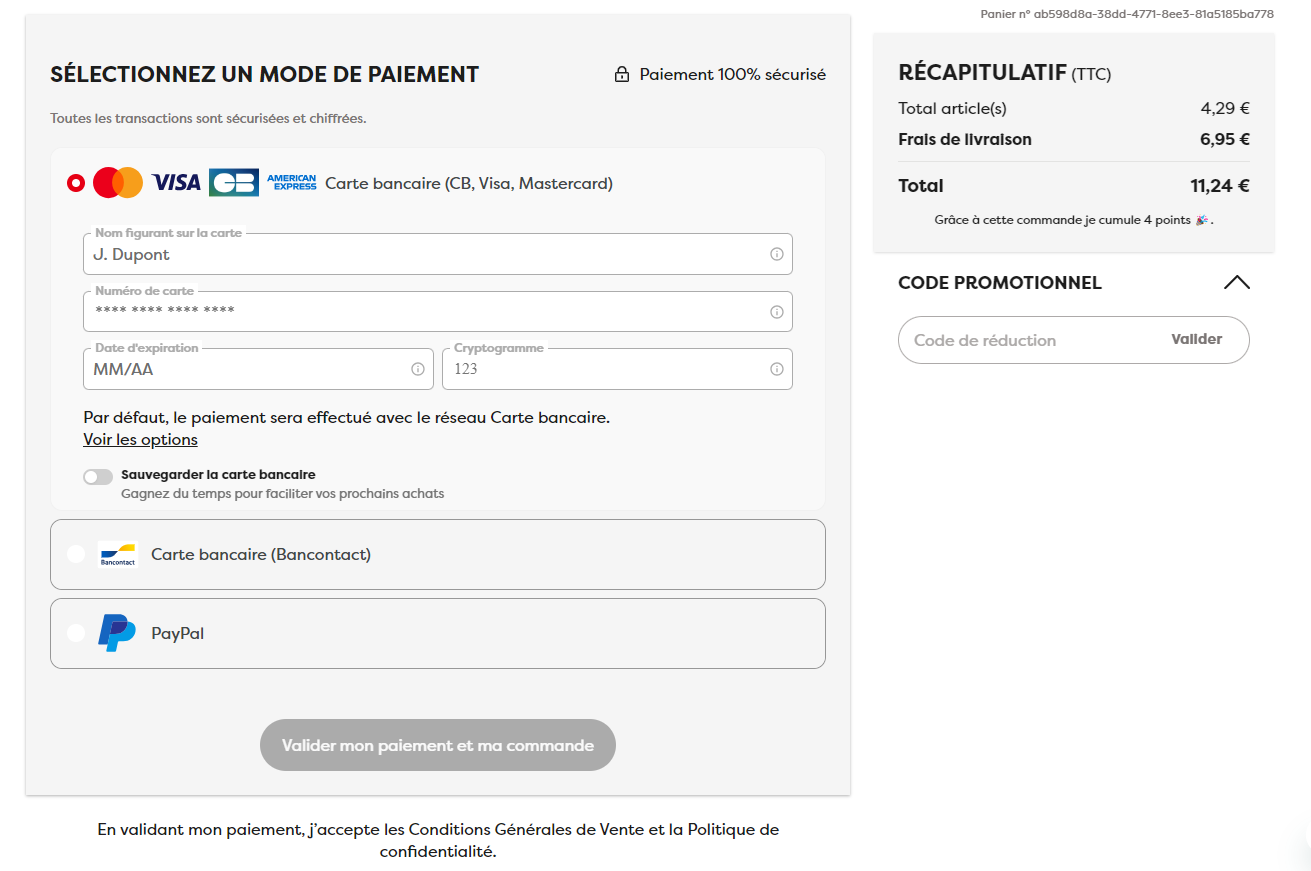Select the Carte bancaire (CB, Visa, Mastercard) radio
The image size is (1311, 871).
[76, 183]
